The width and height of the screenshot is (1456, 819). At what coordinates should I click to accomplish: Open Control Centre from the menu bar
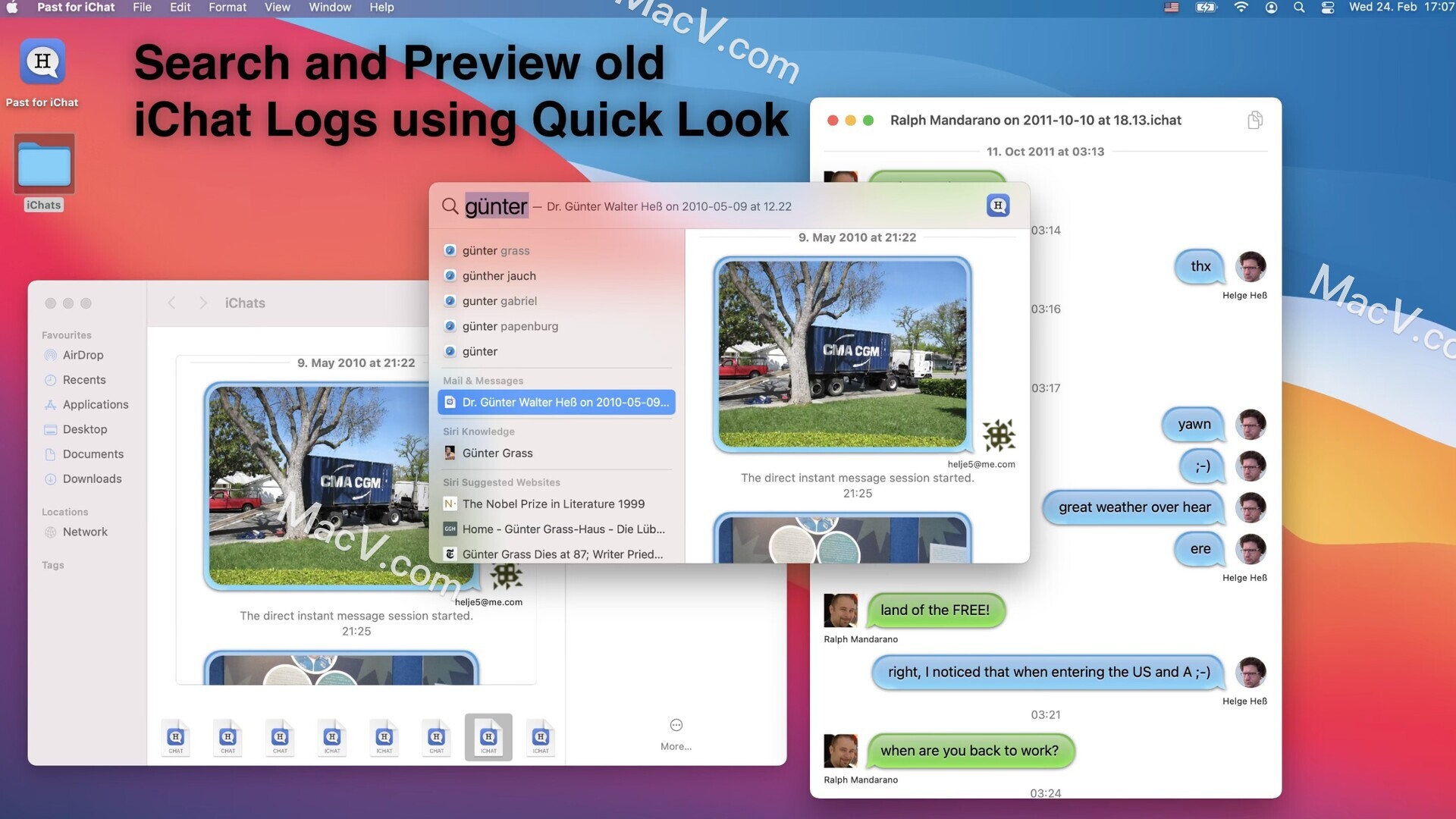[x=1327, y=8]
